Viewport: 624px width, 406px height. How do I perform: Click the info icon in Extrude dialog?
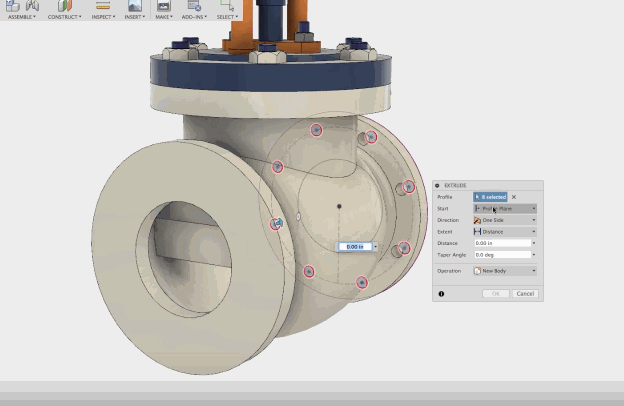point(441,294)
